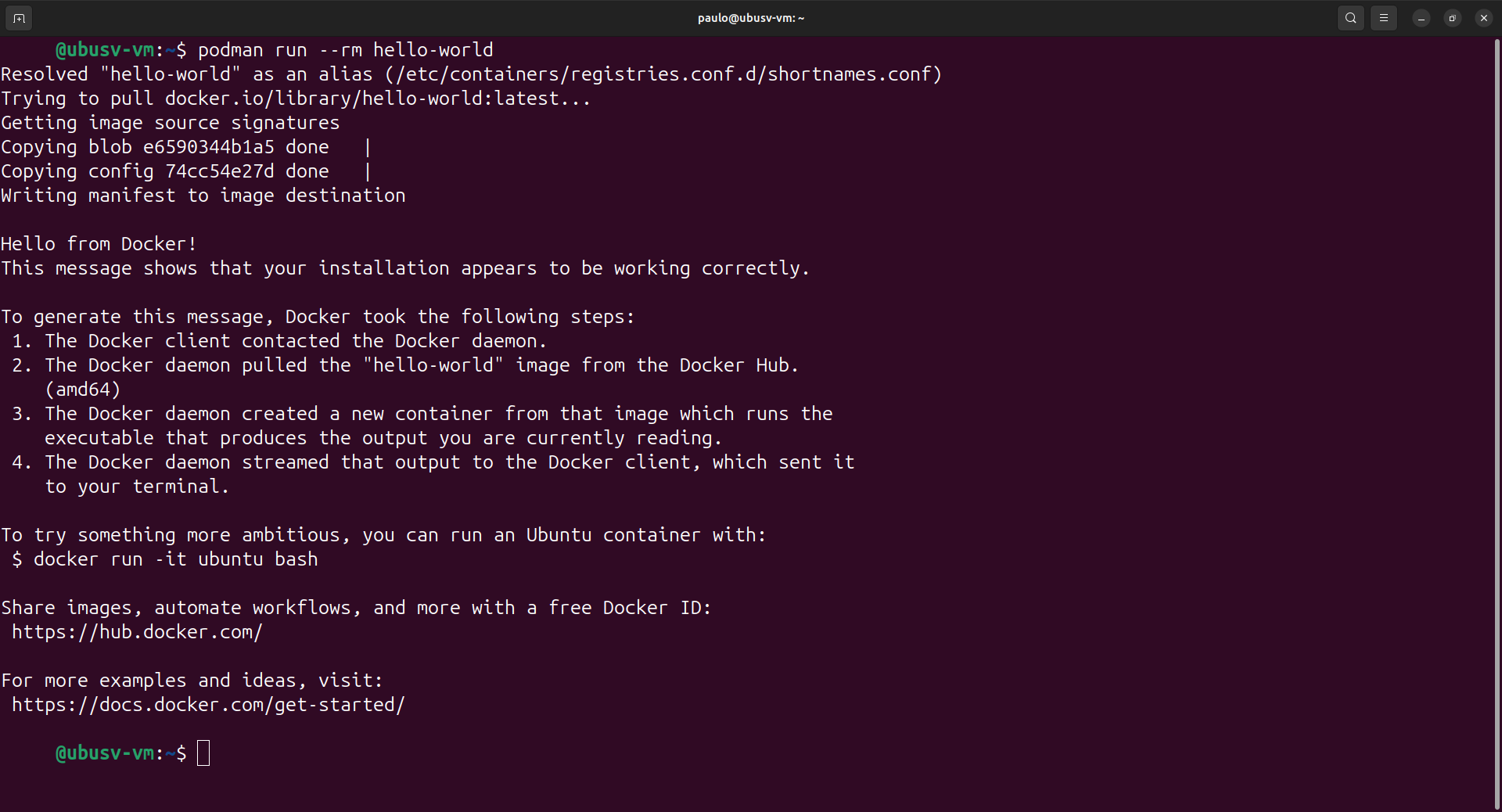The height and width of the screenshot is (812, 1502).
Task: Open the https://hub.docker.com/ link
Action: pos(136,631)
